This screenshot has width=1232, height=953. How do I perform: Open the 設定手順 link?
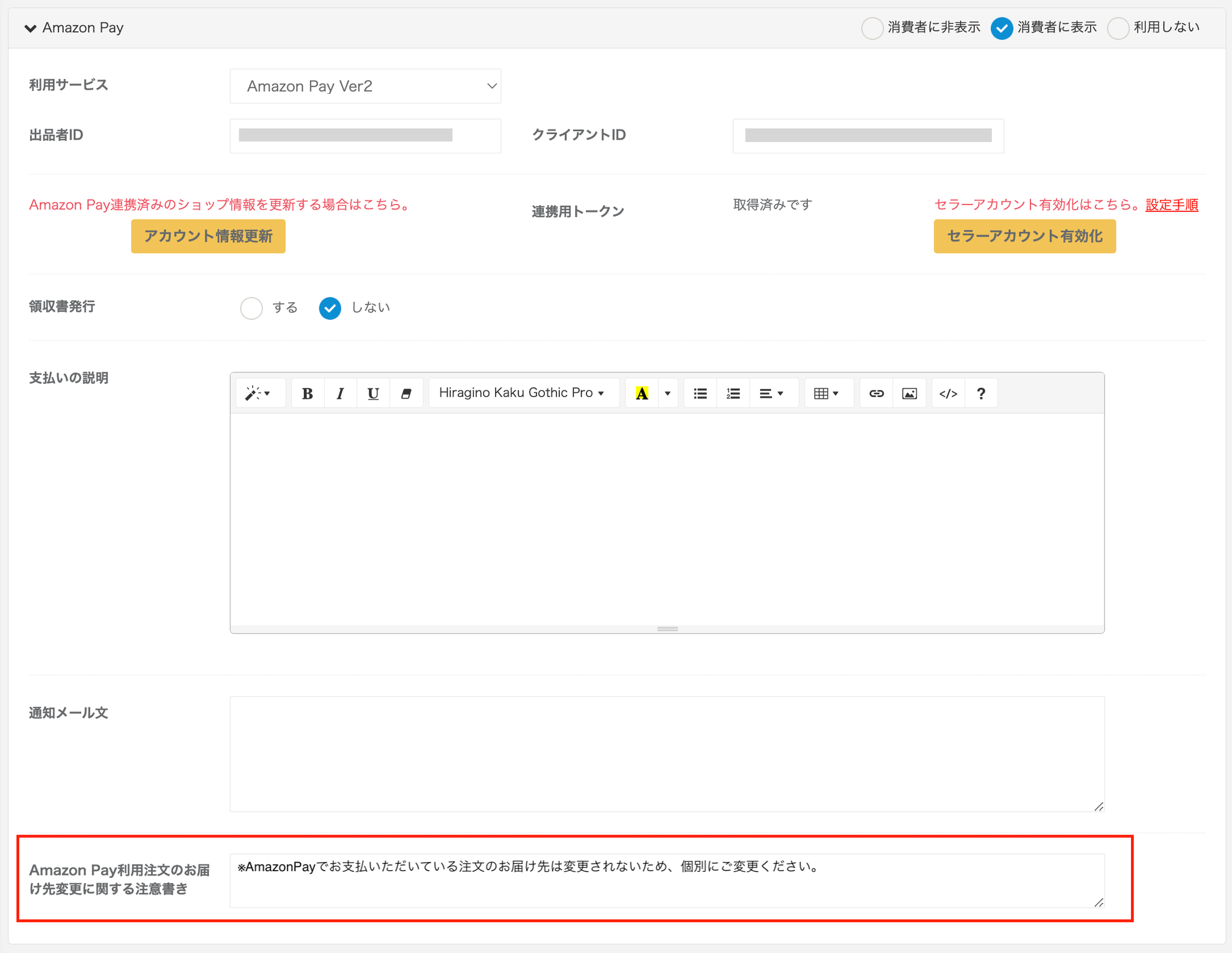tap(1171, 205)
